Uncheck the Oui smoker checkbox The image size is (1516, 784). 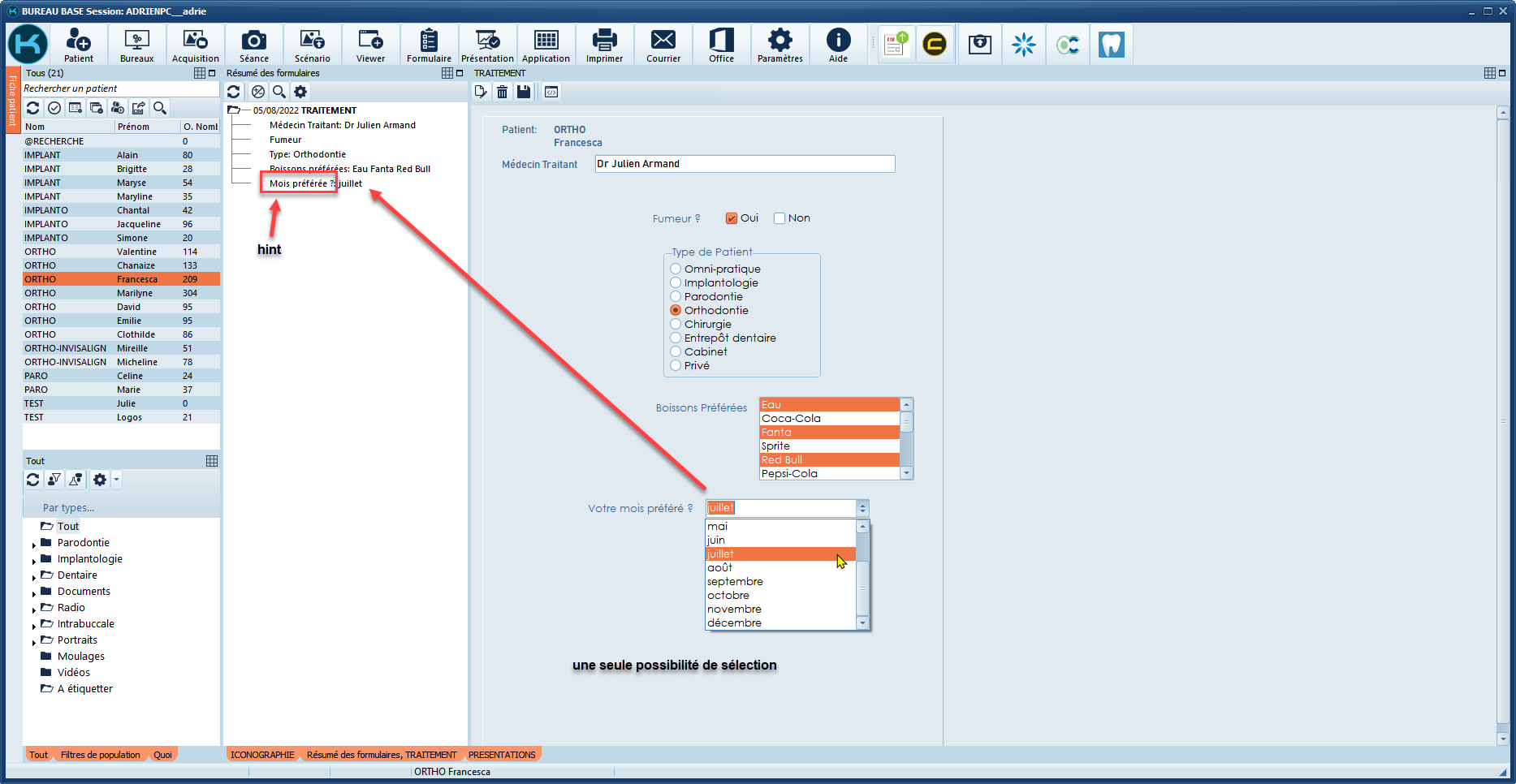click(x=732, y=218)
